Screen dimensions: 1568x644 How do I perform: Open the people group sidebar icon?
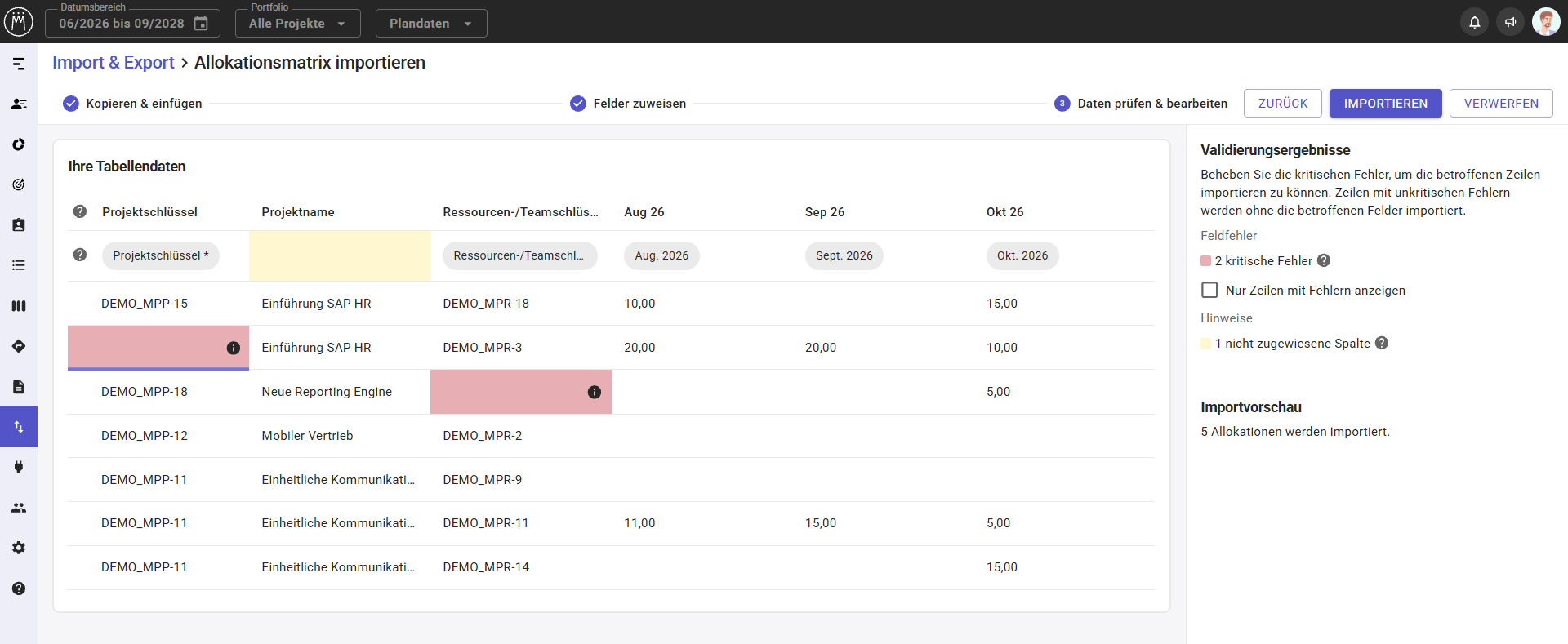19,508
